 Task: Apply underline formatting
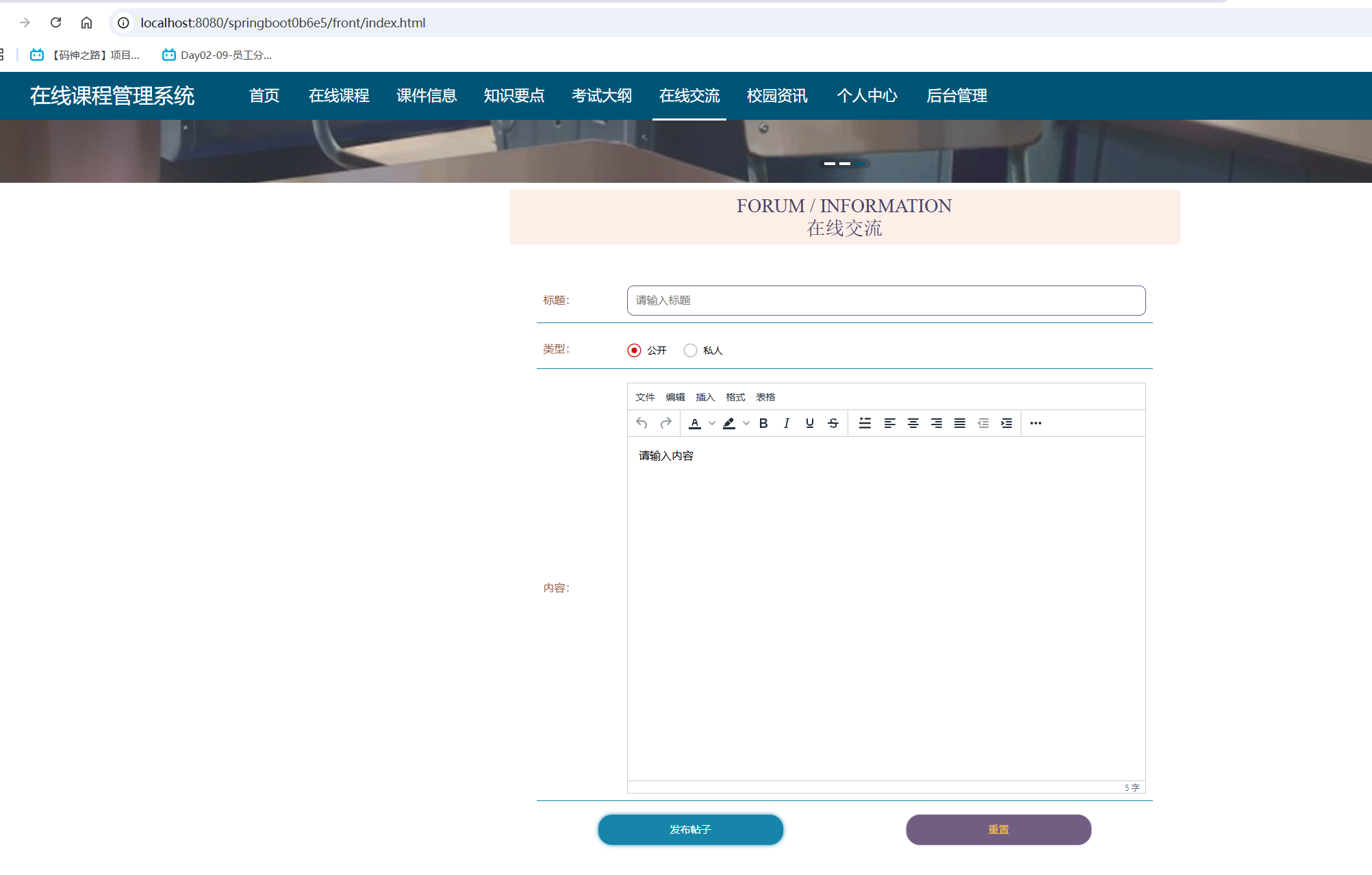[810, 423]
